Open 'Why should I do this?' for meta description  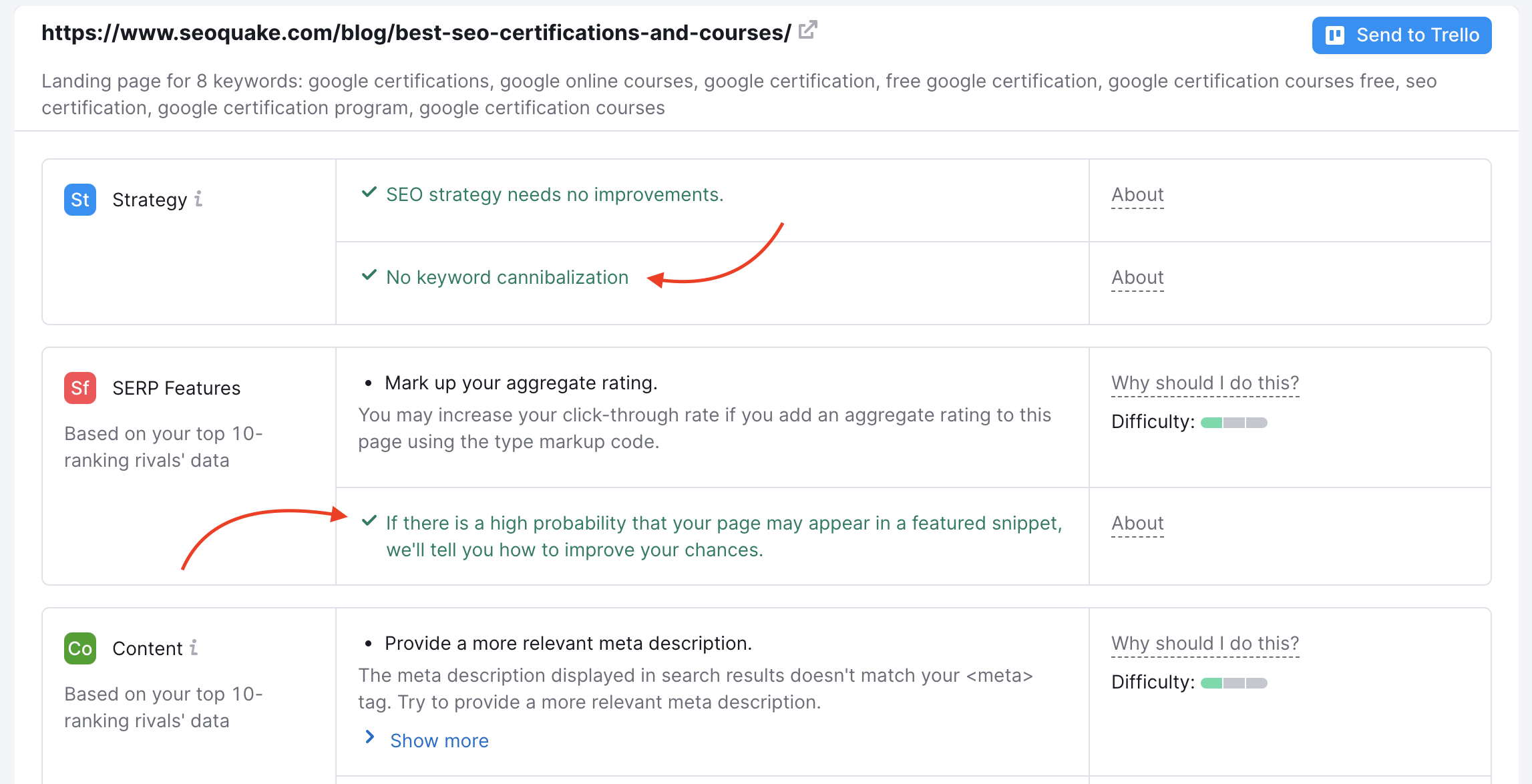coord(1205,644)
